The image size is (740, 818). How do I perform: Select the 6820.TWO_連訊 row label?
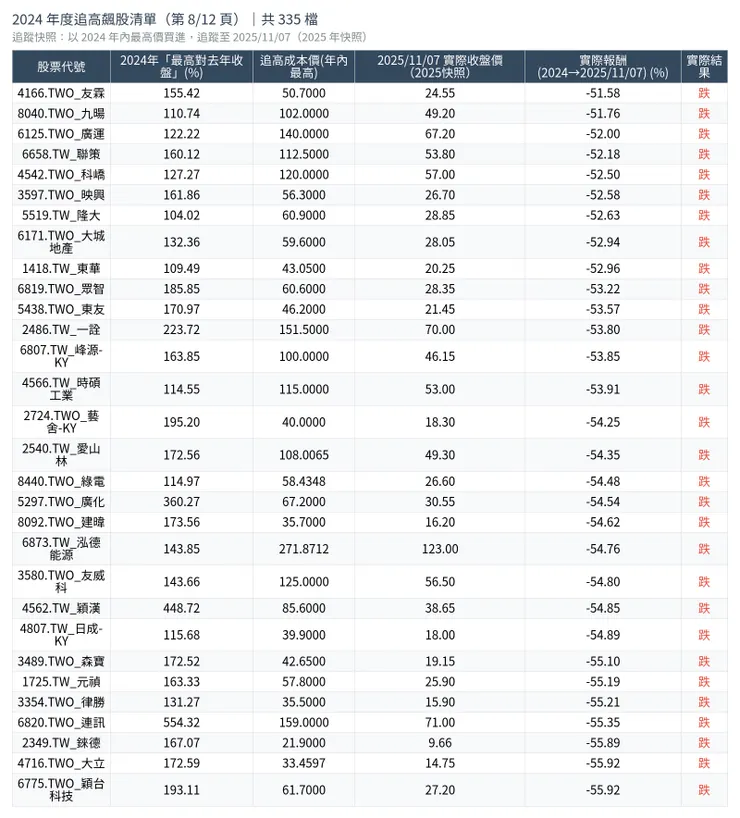61,722
